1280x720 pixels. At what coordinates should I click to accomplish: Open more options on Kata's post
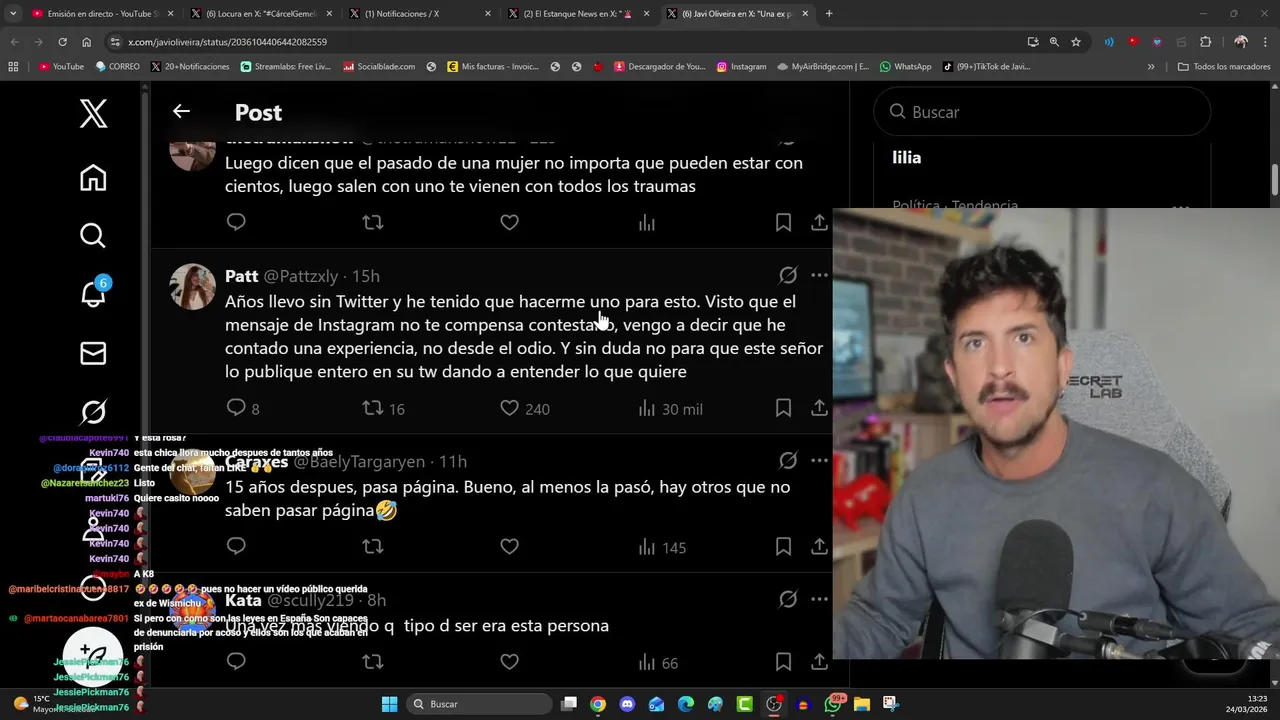[x=819, y=599]
